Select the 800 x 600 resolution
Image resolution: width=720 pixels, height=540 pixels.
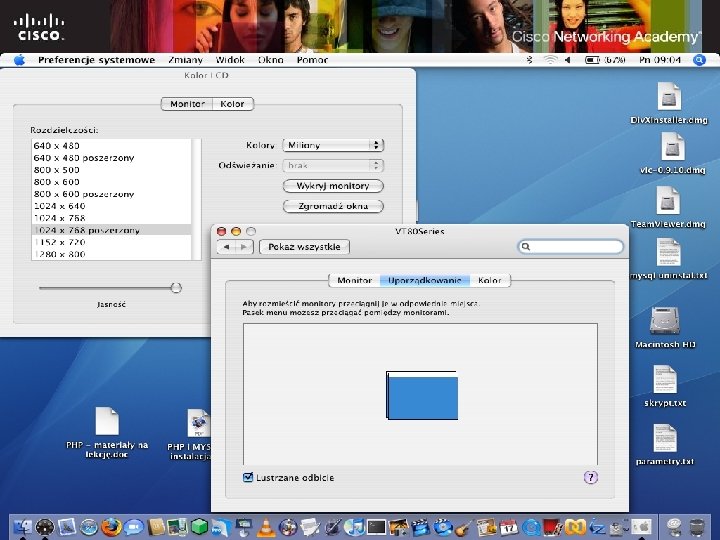click(x=57, y=182)
